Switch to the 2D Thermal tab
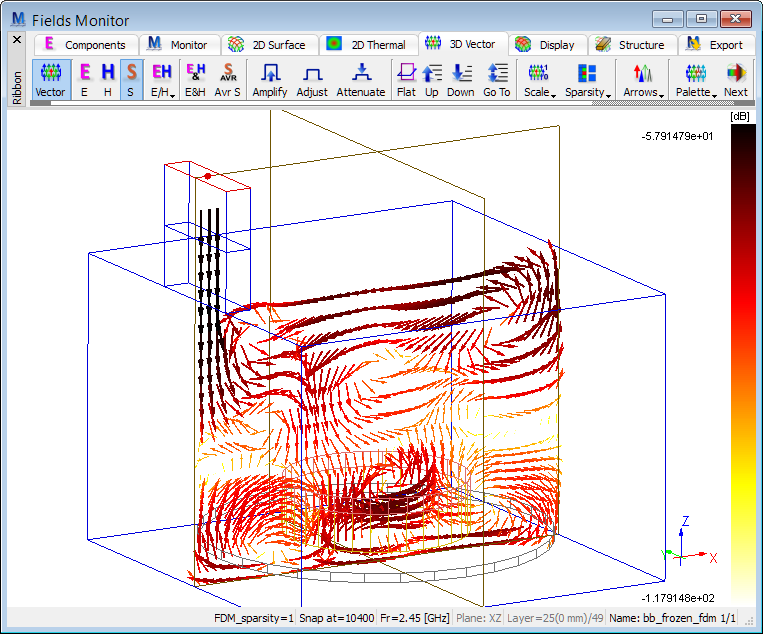 368,44
